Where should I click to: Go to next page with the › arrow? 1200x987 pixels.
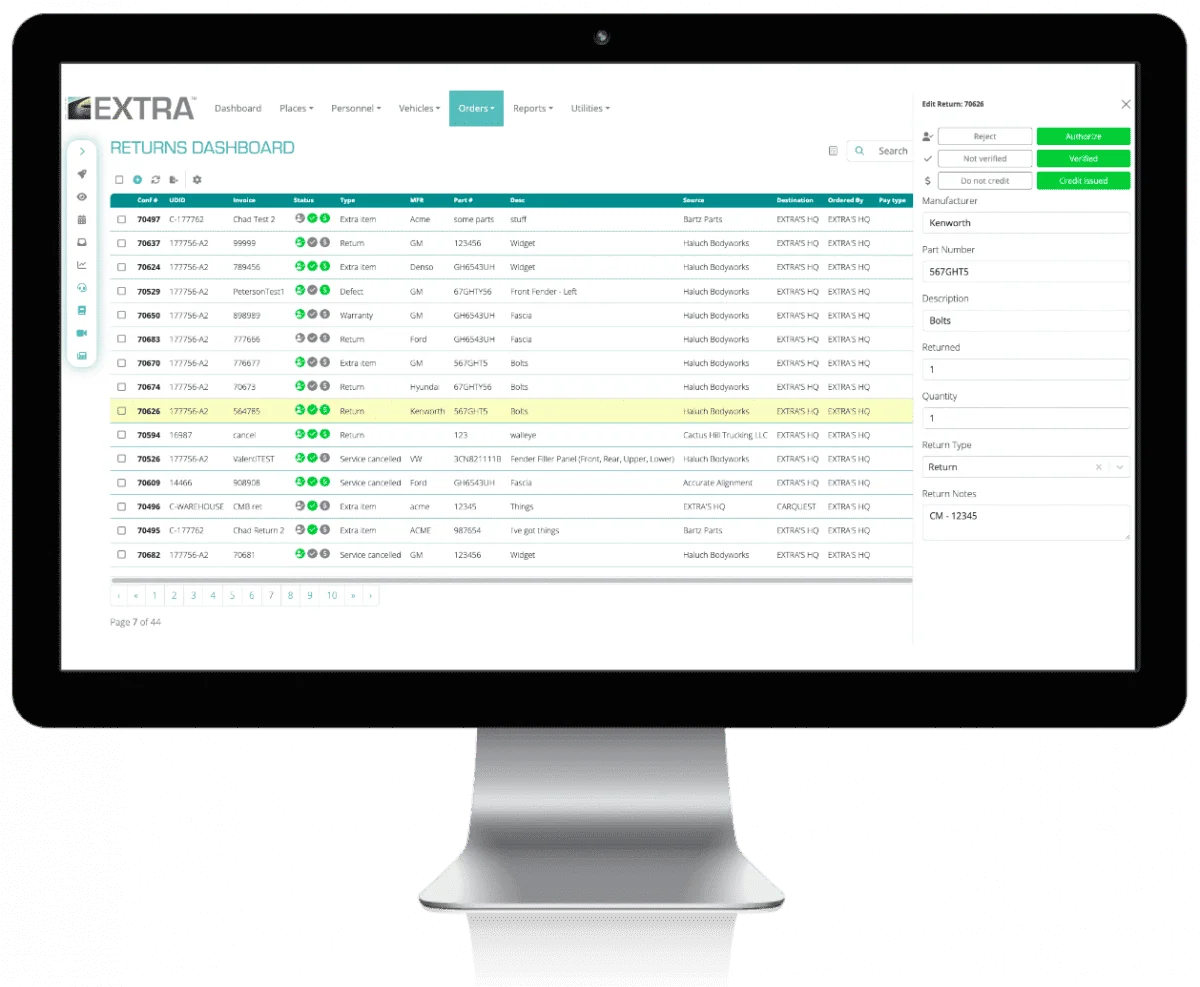point(370,595)
